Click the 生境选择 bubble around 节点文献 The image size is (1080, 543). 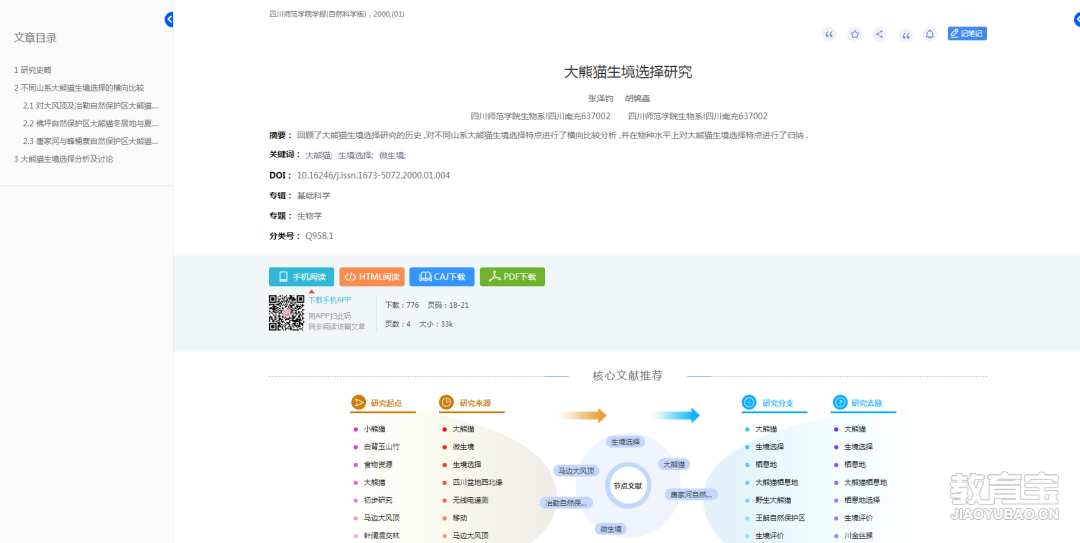625,441
